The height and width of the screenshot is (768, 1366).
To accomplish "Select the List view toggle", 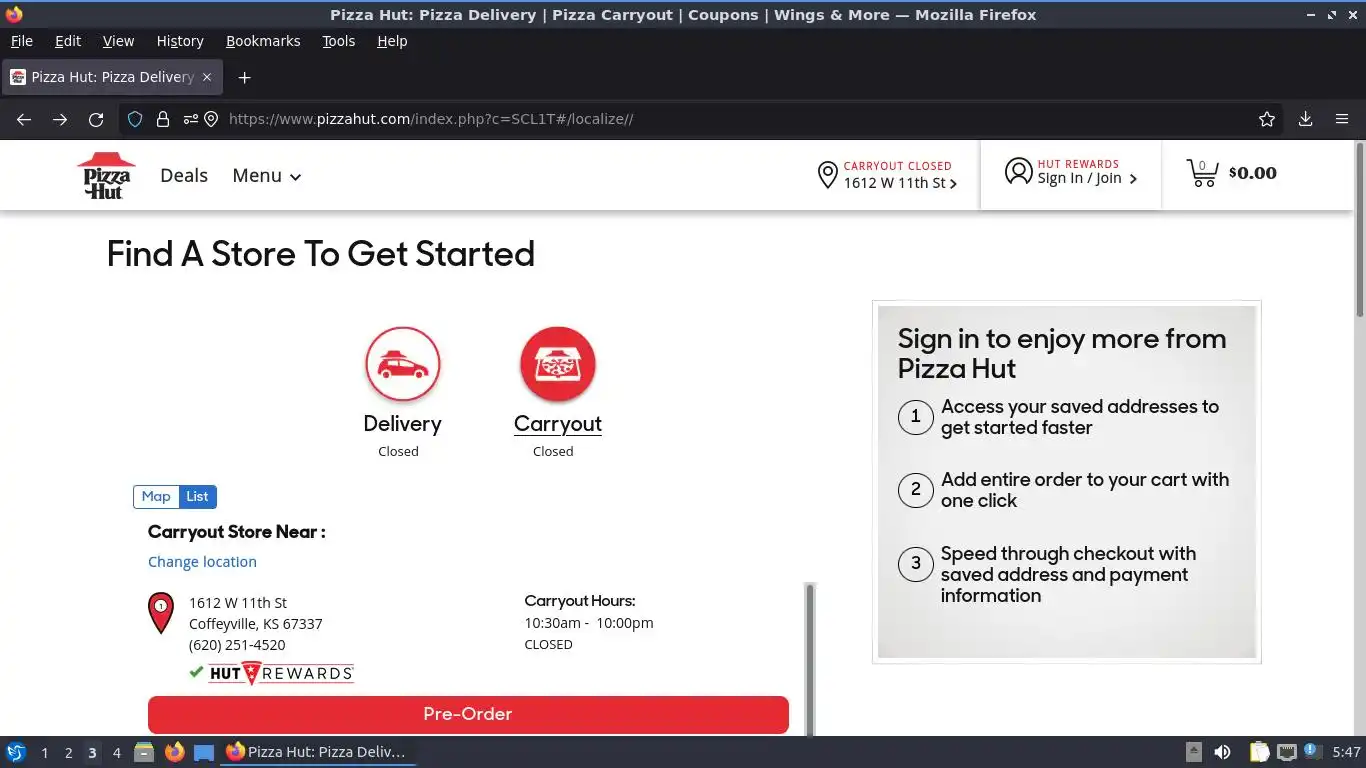I will [197, 497].
